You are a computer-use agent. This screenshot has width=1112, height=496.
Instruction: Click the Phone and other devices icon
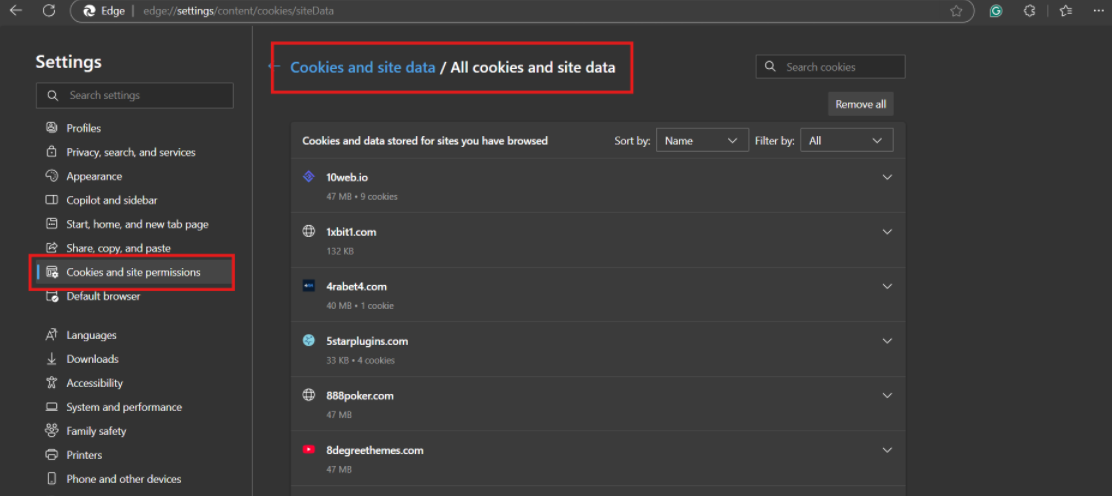[51, 479]
